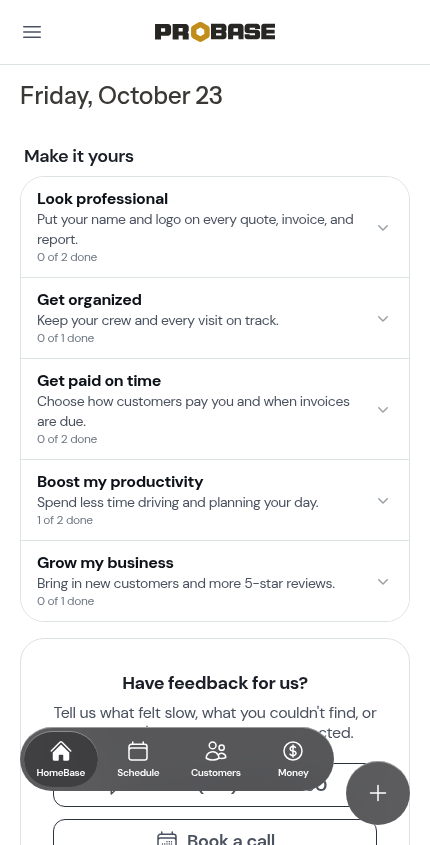Click the Get paid on time heading
The image size is (430, 845).
[x=99, y=380]
